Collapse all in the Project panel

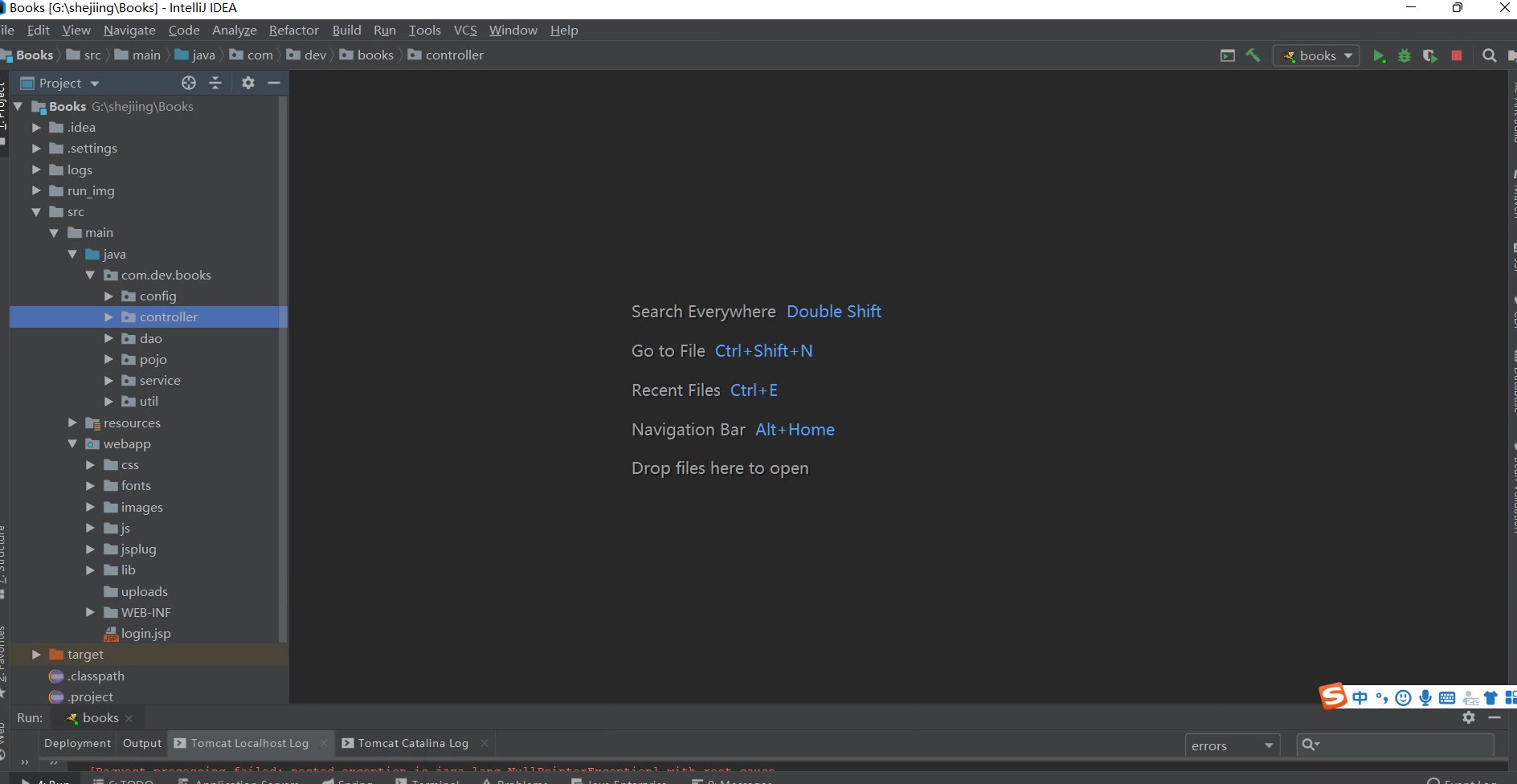215,83
